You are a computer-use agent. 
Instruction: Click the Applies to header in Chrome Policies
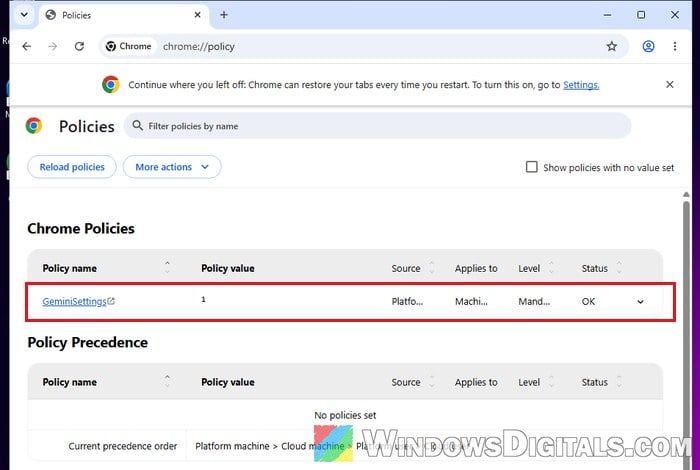click(x=476, y=268)
